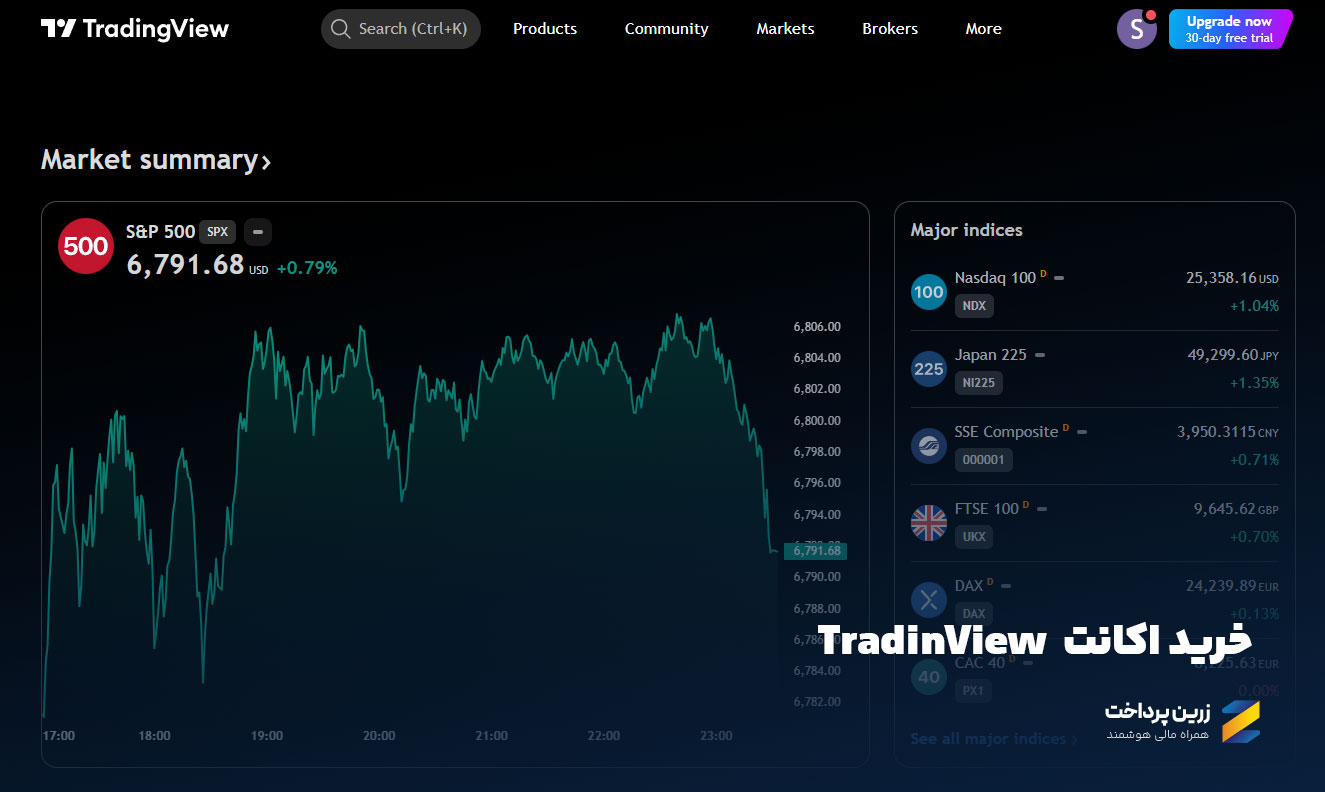The width and height of the screenshot is (1325, 792).
Task: Click the S&P 500 red logo icon
Action: click(85, 246)
